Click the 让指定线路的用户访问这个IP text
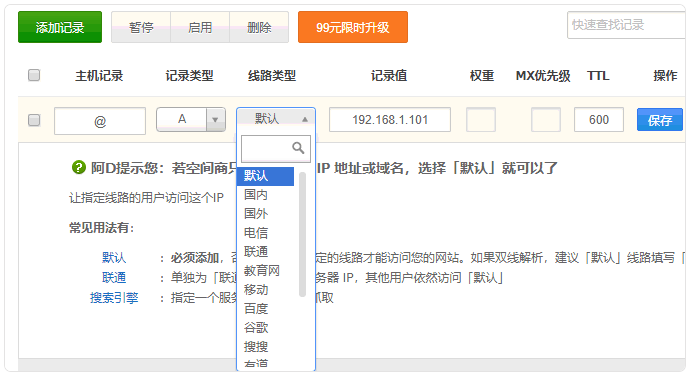The image size is (690, 377). click(x=146, y=198)
